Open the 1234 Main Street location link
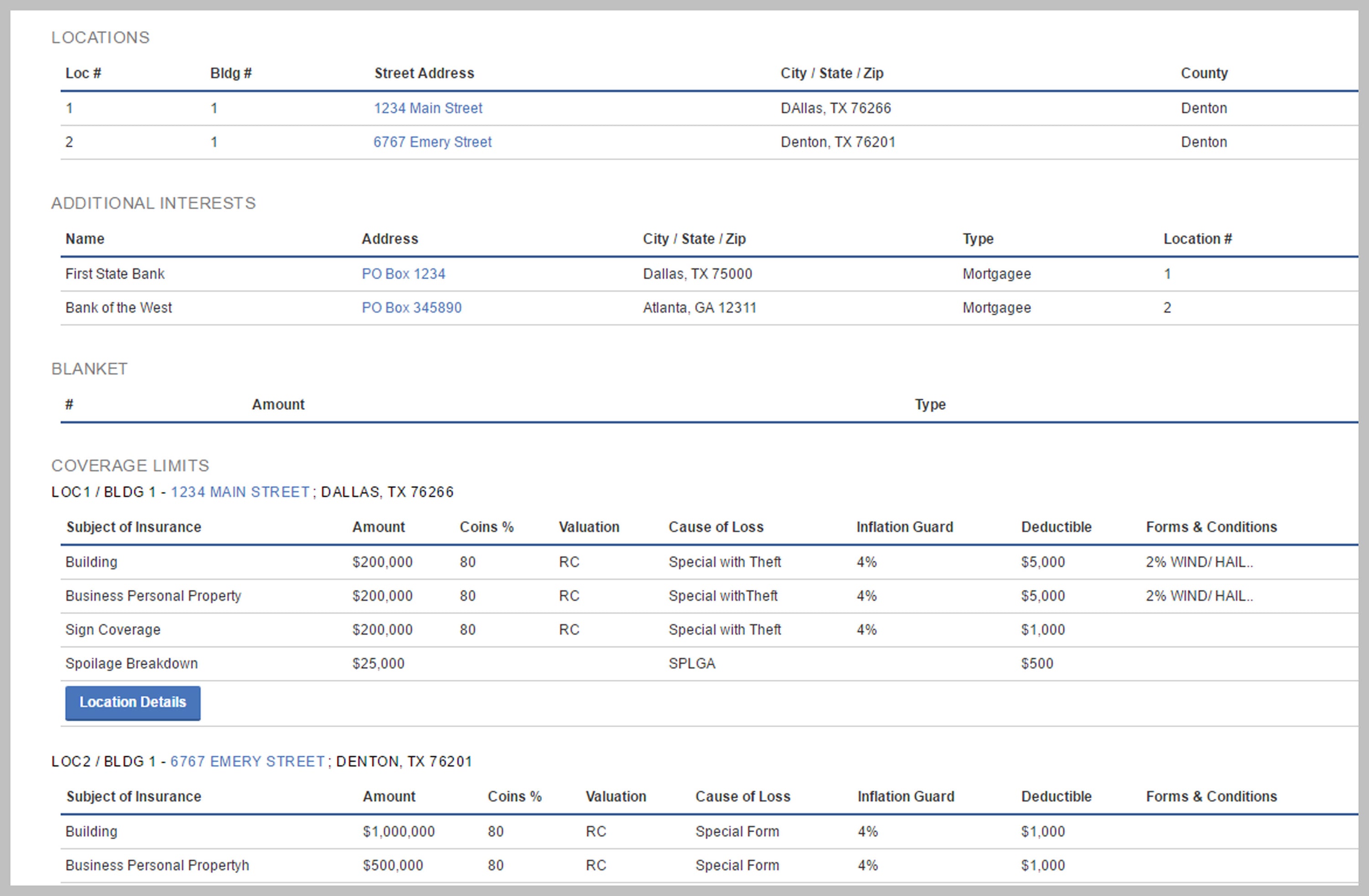 tap(428, 108)
